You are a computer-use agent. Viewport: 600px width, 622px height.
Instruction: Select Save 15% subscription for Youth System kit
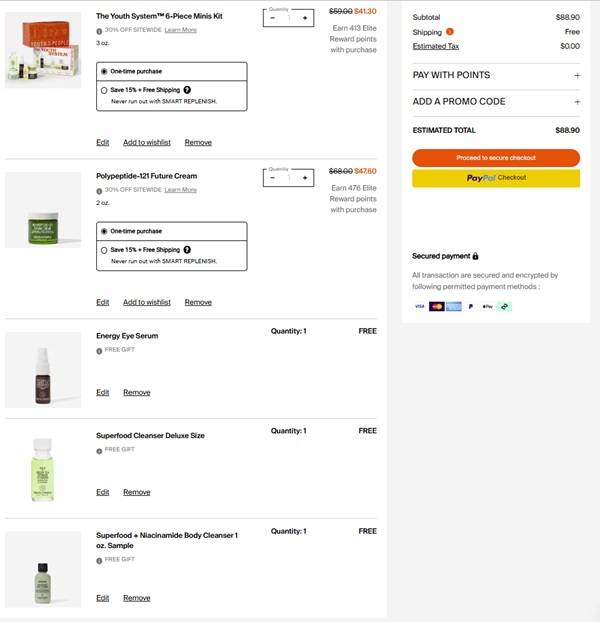[x=104, y=89]
